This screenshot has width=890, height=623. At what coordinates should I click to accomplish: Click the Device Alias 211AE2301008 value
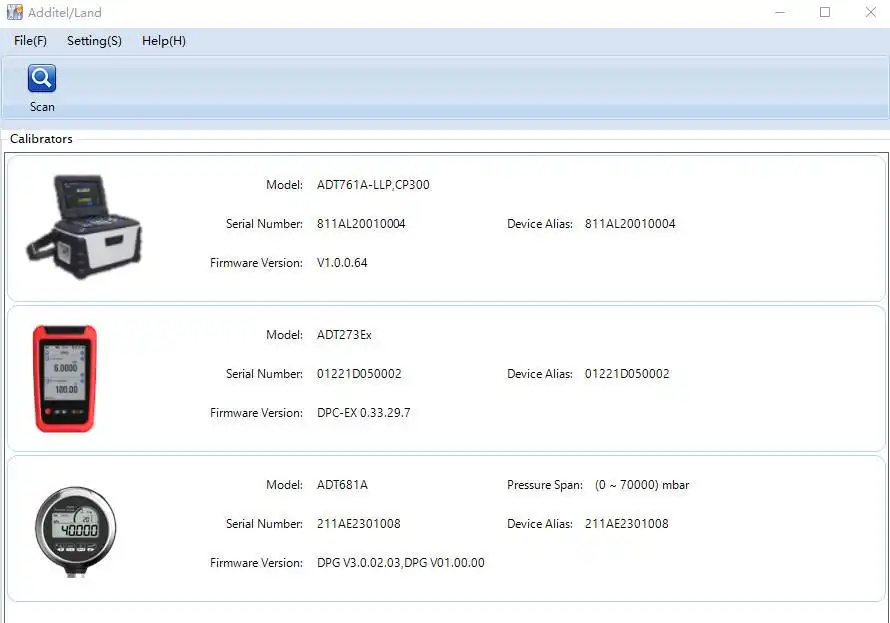click(626, 524)
